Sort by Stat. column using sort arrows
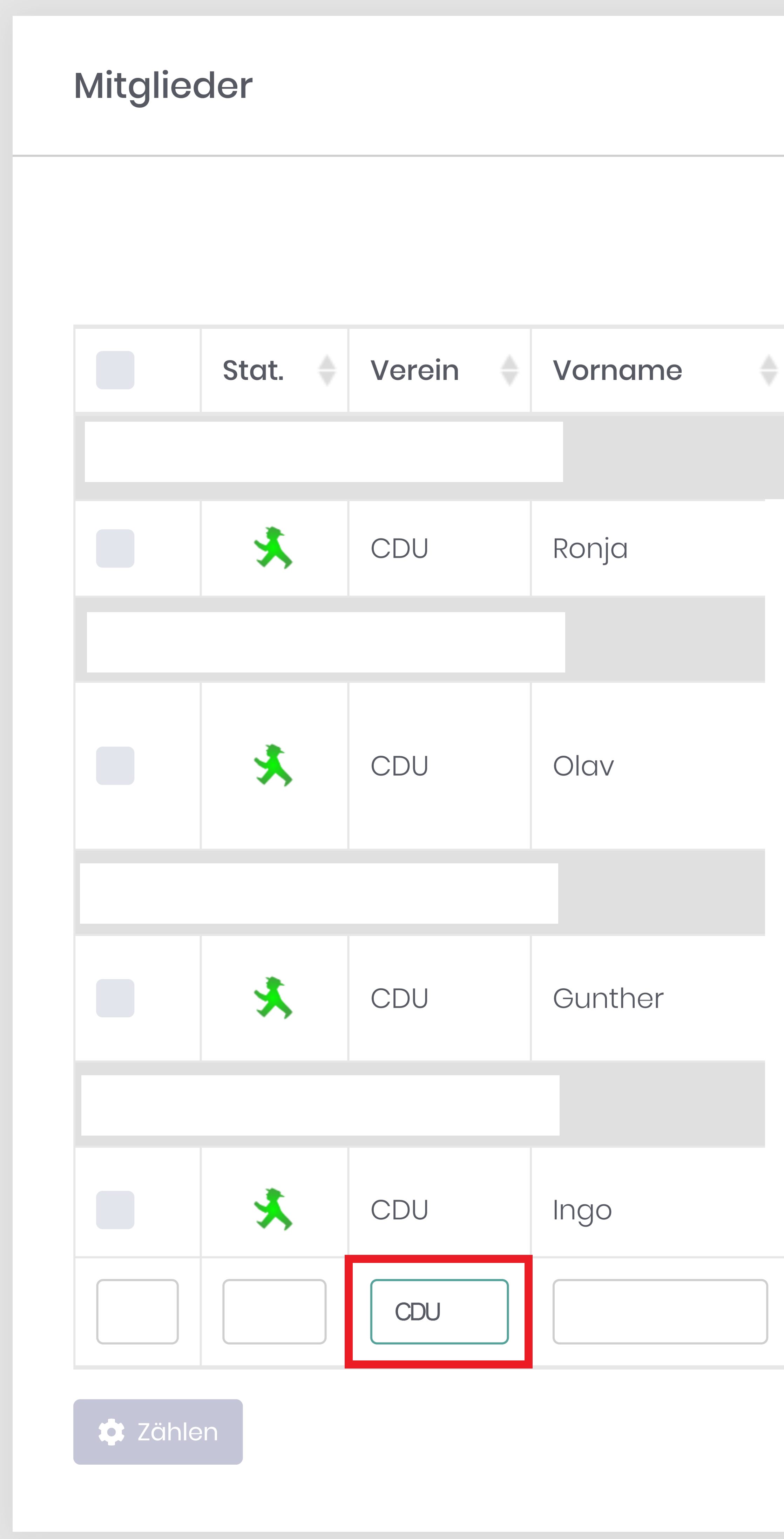Image resolution: width=784 pixels, height=1539 pixels. [x=327, y=370]
